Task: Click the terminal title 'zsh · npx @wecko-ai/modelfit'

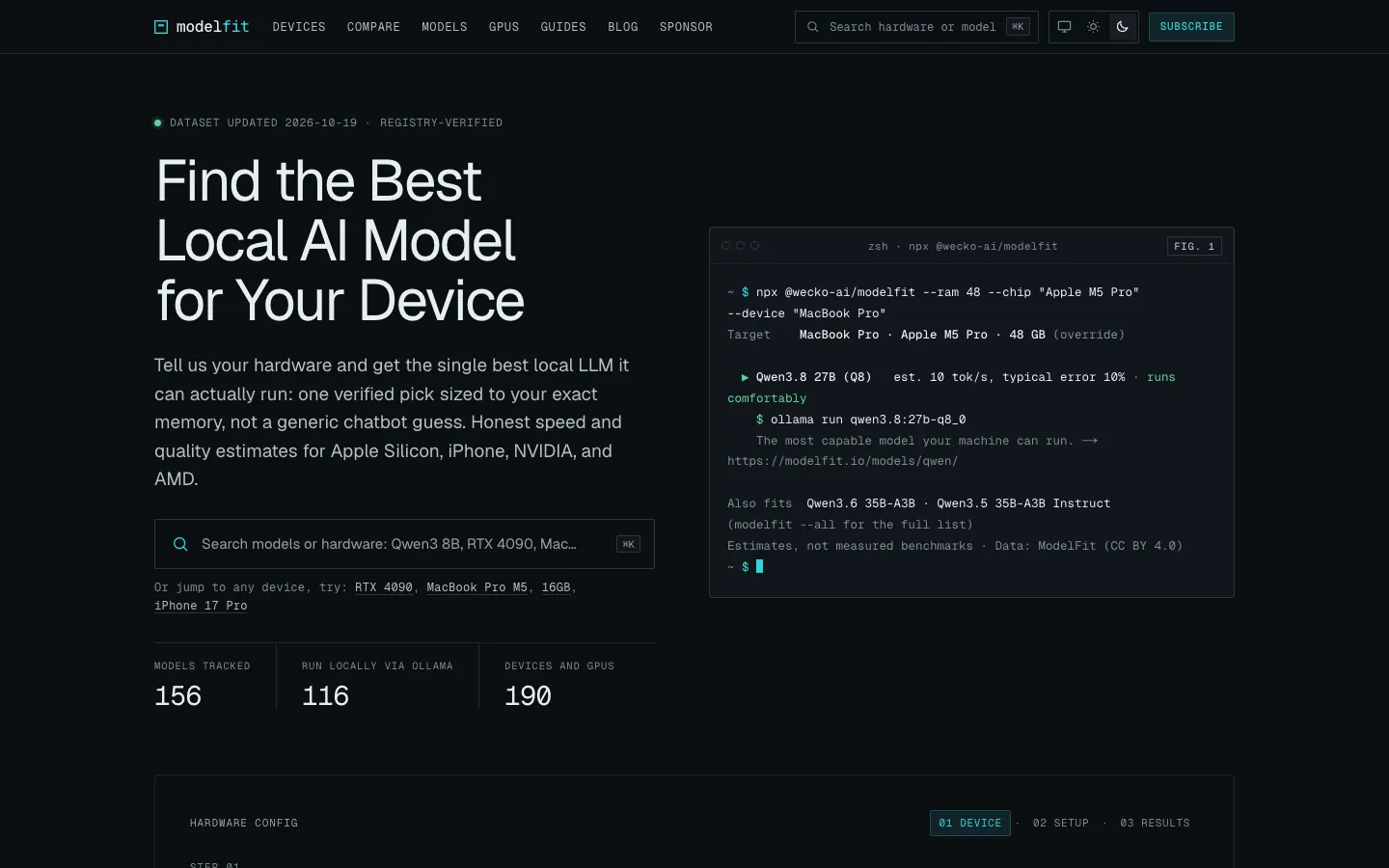Action: click(x=963, y=247)
